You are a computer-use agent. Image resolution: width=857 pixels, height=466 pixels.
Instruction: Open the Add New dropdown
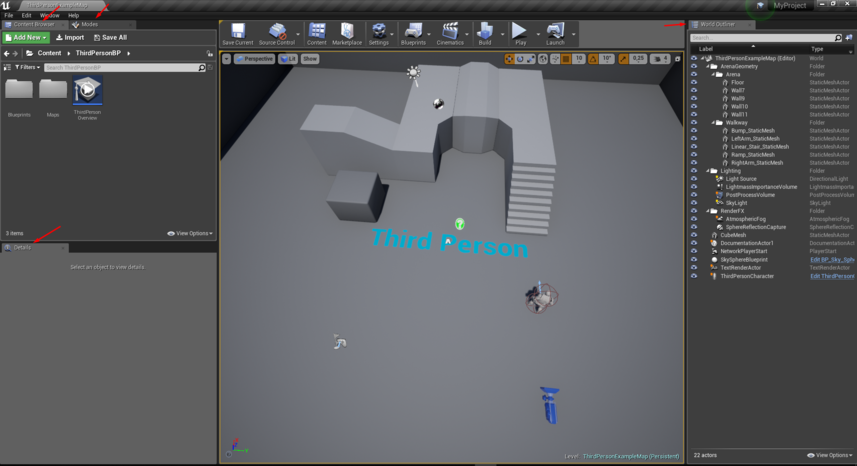click(x=26, y=38)
